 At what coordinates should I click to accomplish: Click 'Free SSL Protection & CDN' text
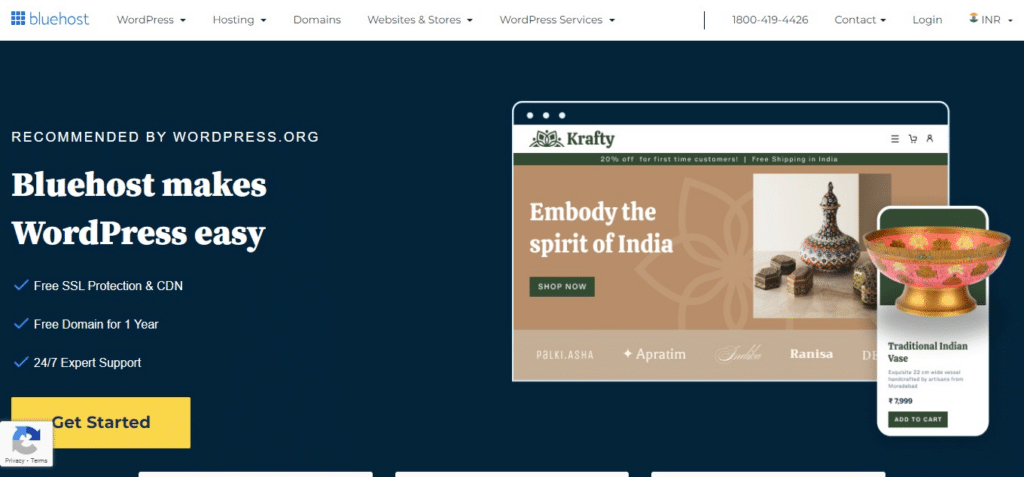(x=108, y=286)
